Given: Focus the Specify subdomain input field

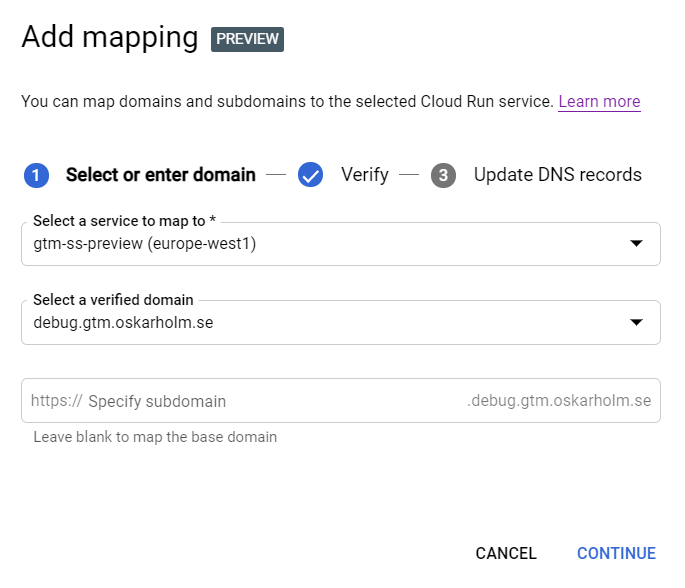Looking at the screenshot, I should point(270,401).
